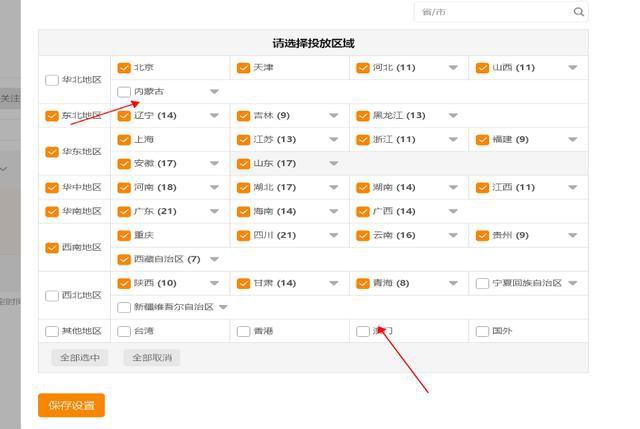Expand the 西藏自治区 (7) dropdown arrow
Image resolution: width=640 pixels, height=429 pixels.
pos(214,260)
